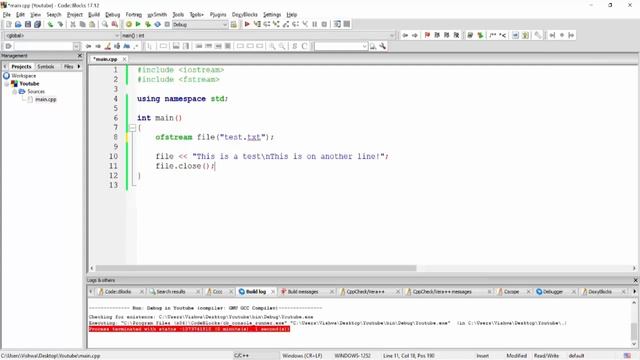Click the Windows (CR+LF) status entry
Image resolution: width=640 pixels, height=360 pixels.
pos(302,356)
